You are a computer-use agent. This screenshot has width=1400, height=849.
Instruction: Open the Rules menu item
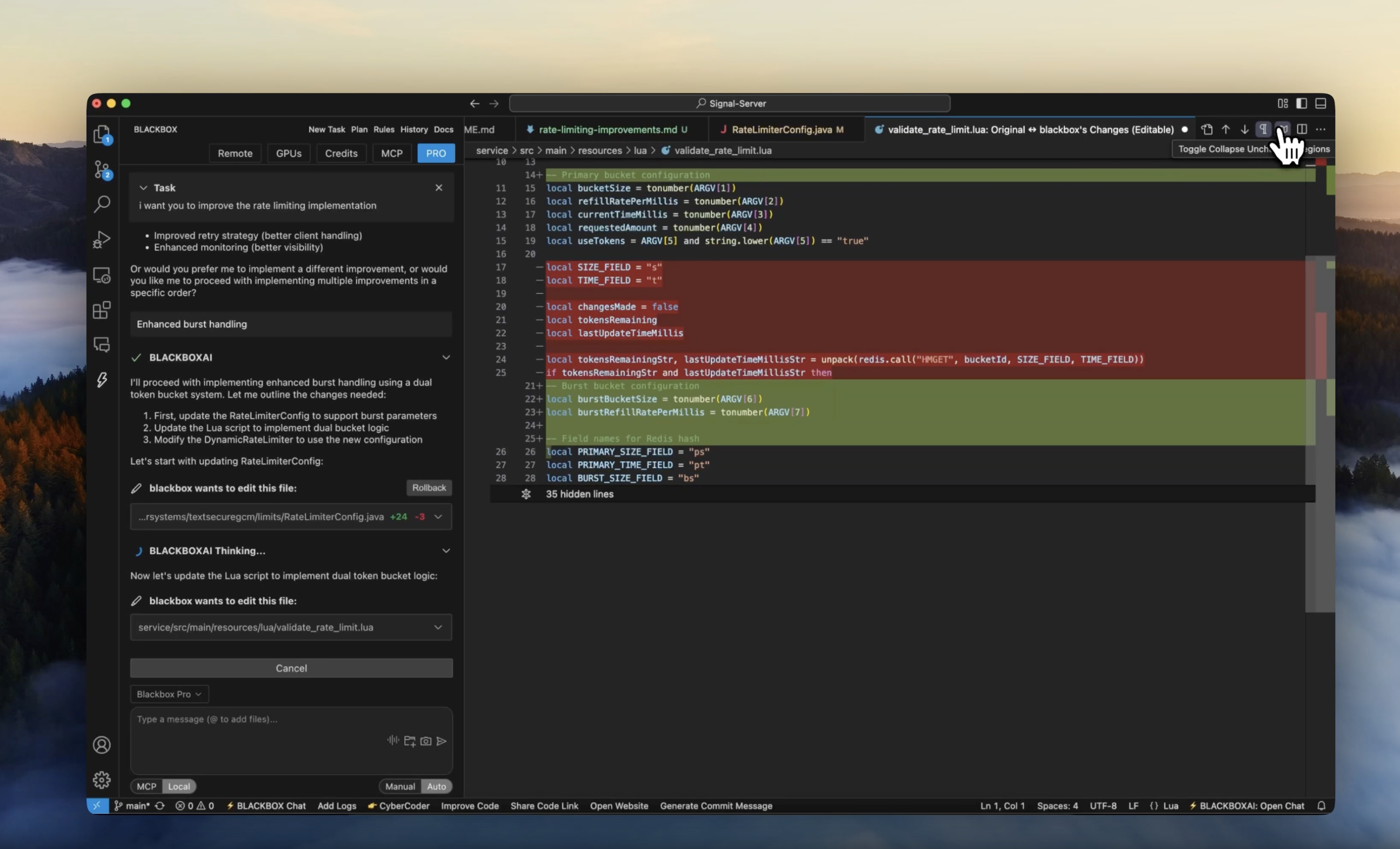click(x=383, y=130)
